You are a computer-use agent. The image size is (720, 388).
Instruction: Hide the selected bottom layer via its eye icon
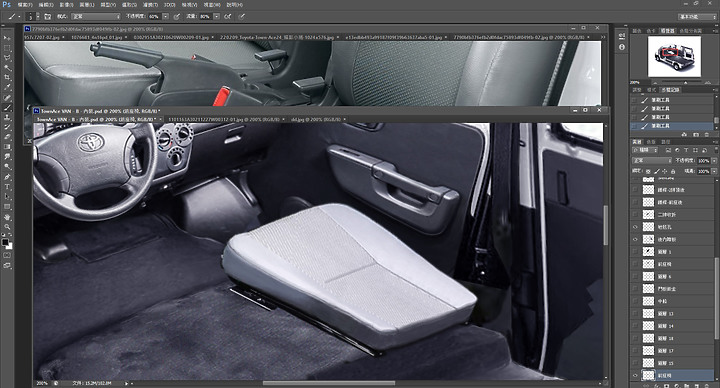coord(635,375)
